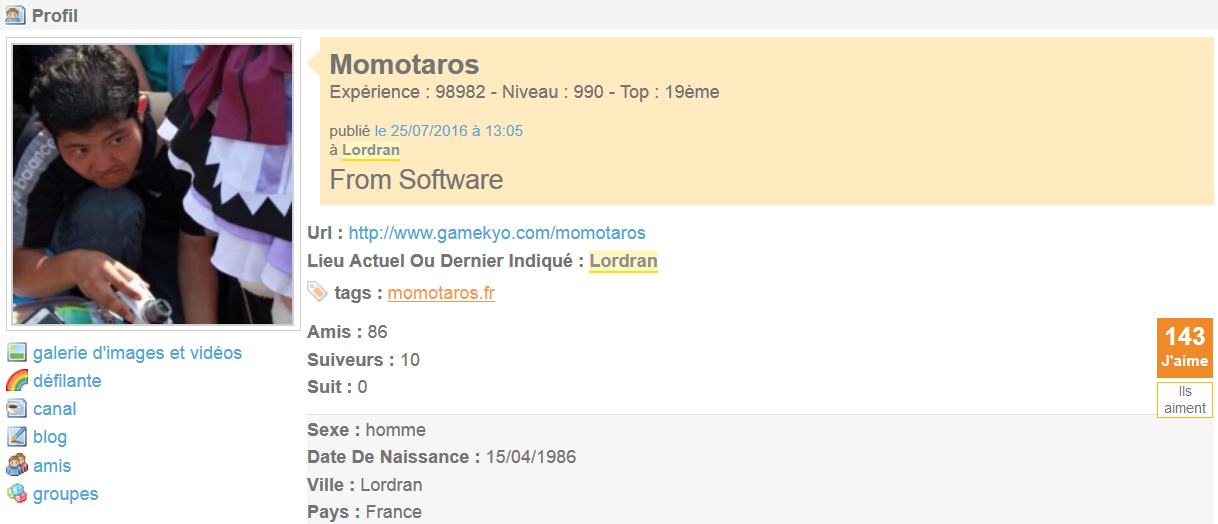Viewport: 1218px width, 524px height.
Task: Go to the canal page link
Action: pos(55,409)
